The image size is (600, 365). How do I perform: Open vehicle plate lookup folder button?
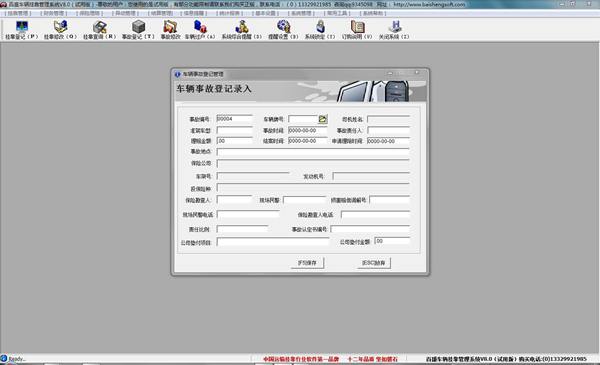click(322, 119)
